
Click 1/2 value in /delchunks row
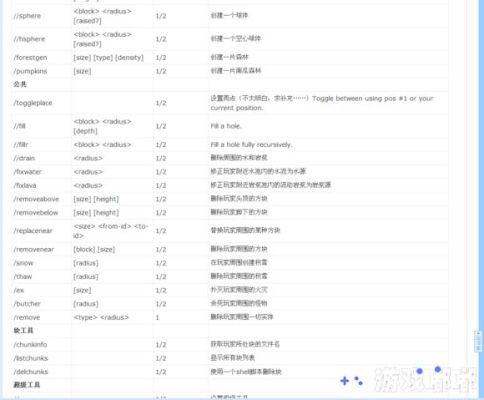pyautogui.click(x=161, y=372)
